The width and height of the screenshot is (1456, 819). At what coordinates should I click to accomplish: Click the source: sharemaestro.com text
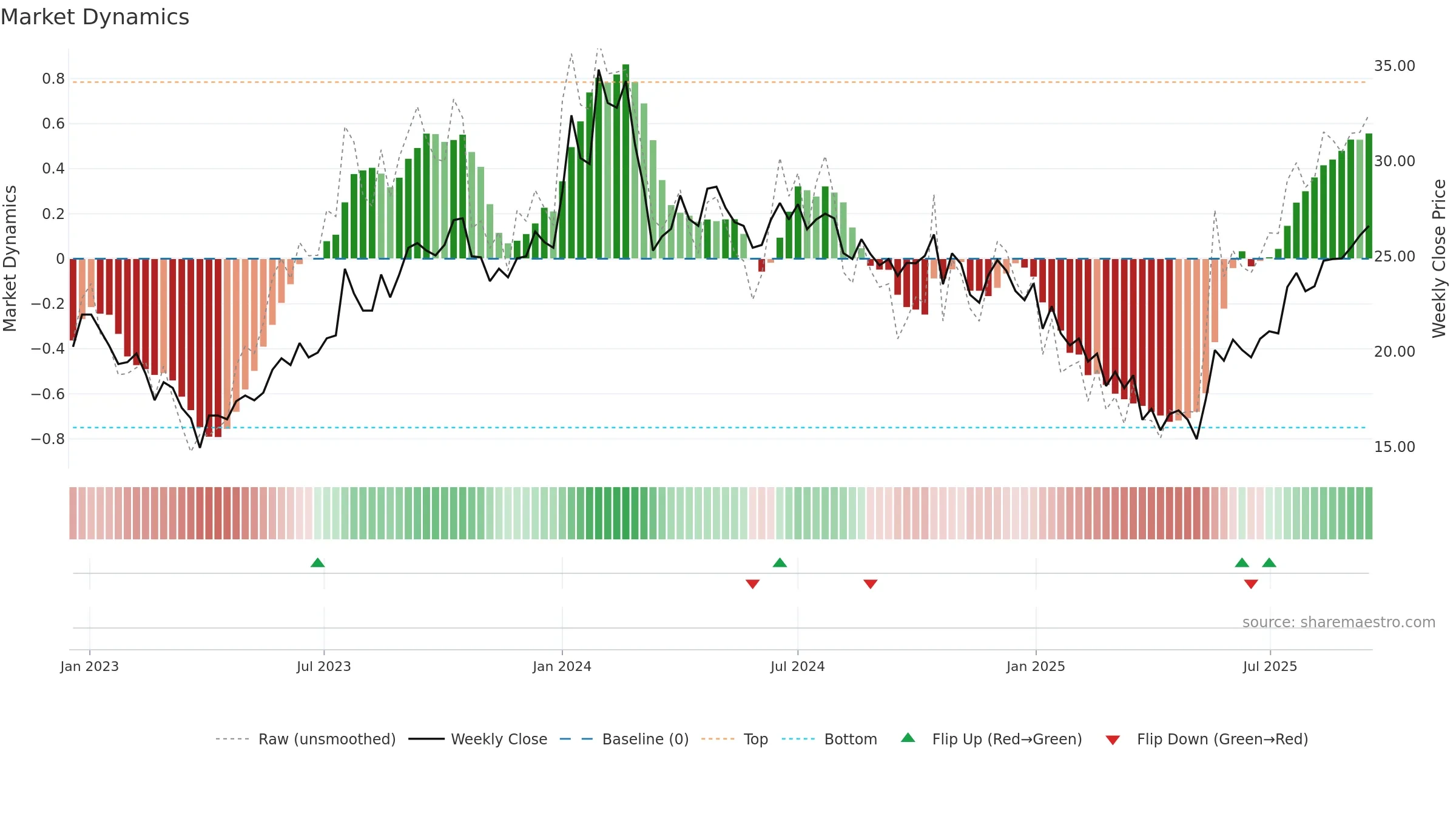[x=1339, y=622]
